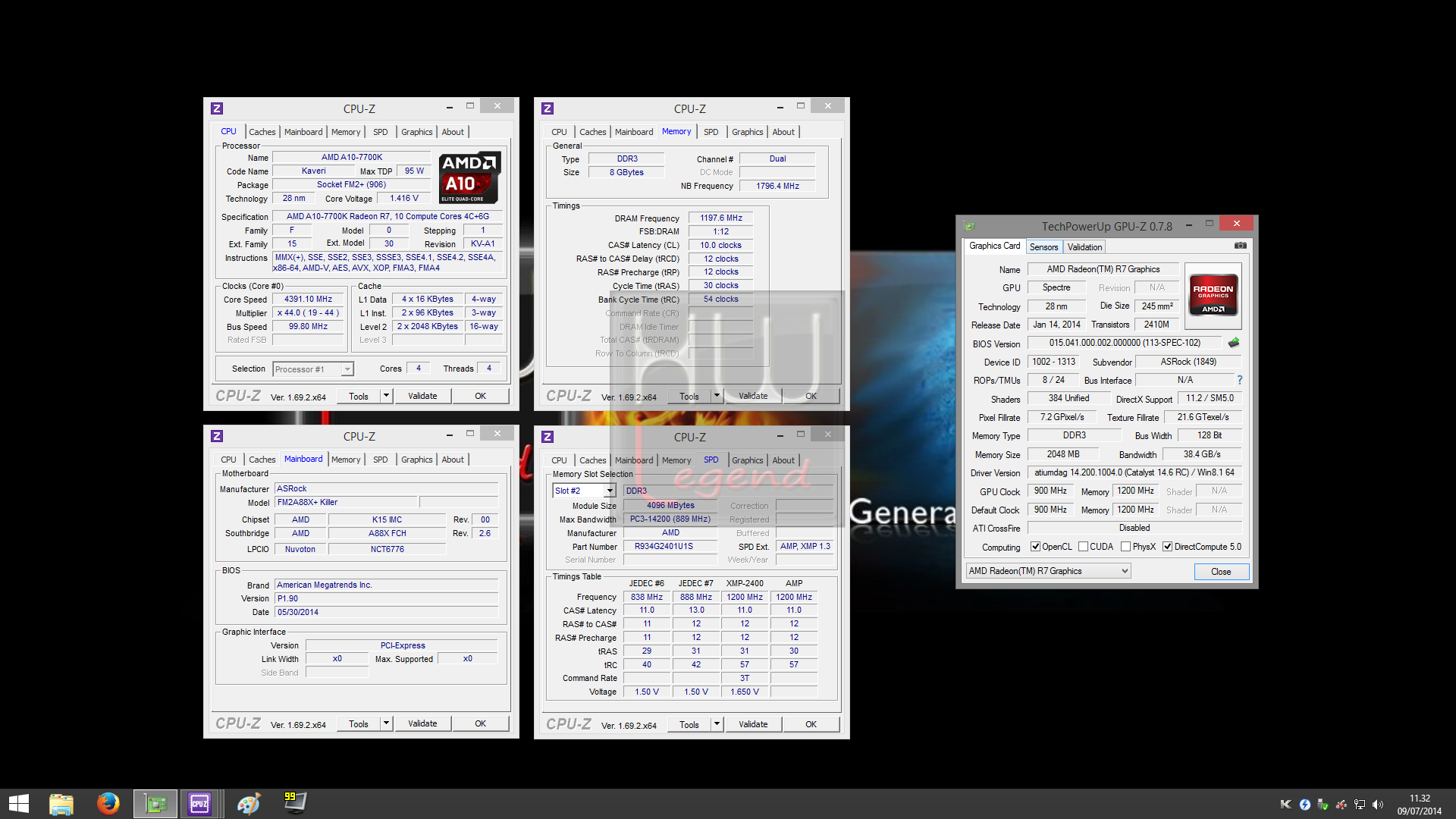
Task: Click the Name field AMD A10-7700K
Action: click(352, 158)
